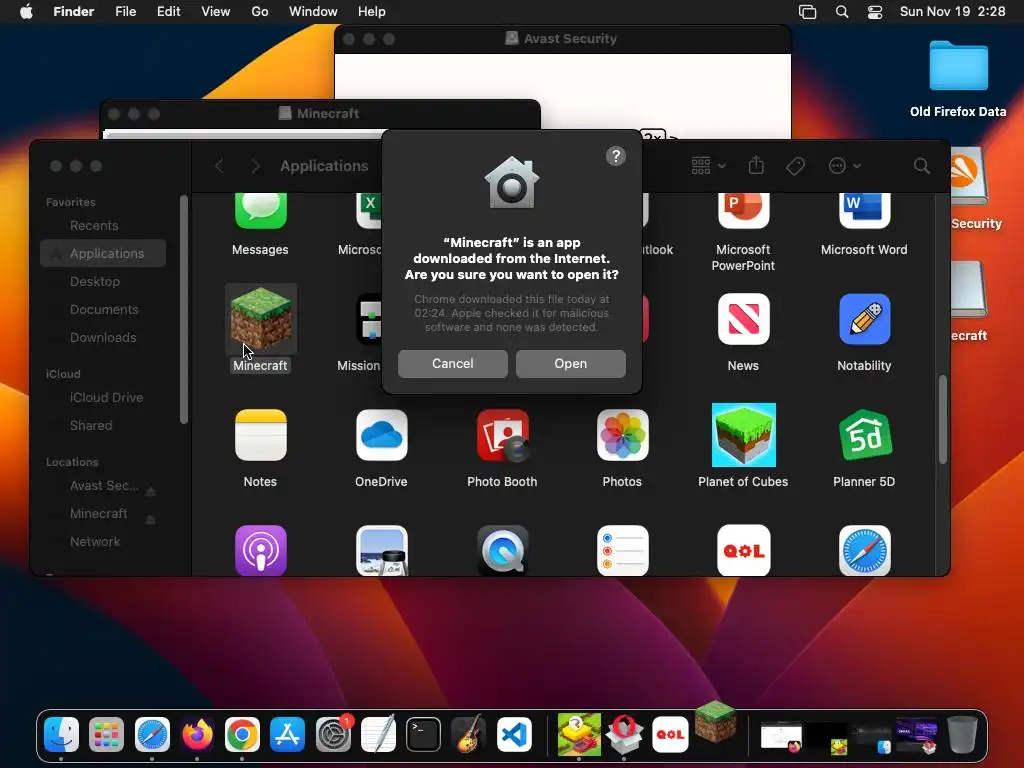Open Control Center in menu bar
This screenshot has width=1024, height=768.
[874, 12]
